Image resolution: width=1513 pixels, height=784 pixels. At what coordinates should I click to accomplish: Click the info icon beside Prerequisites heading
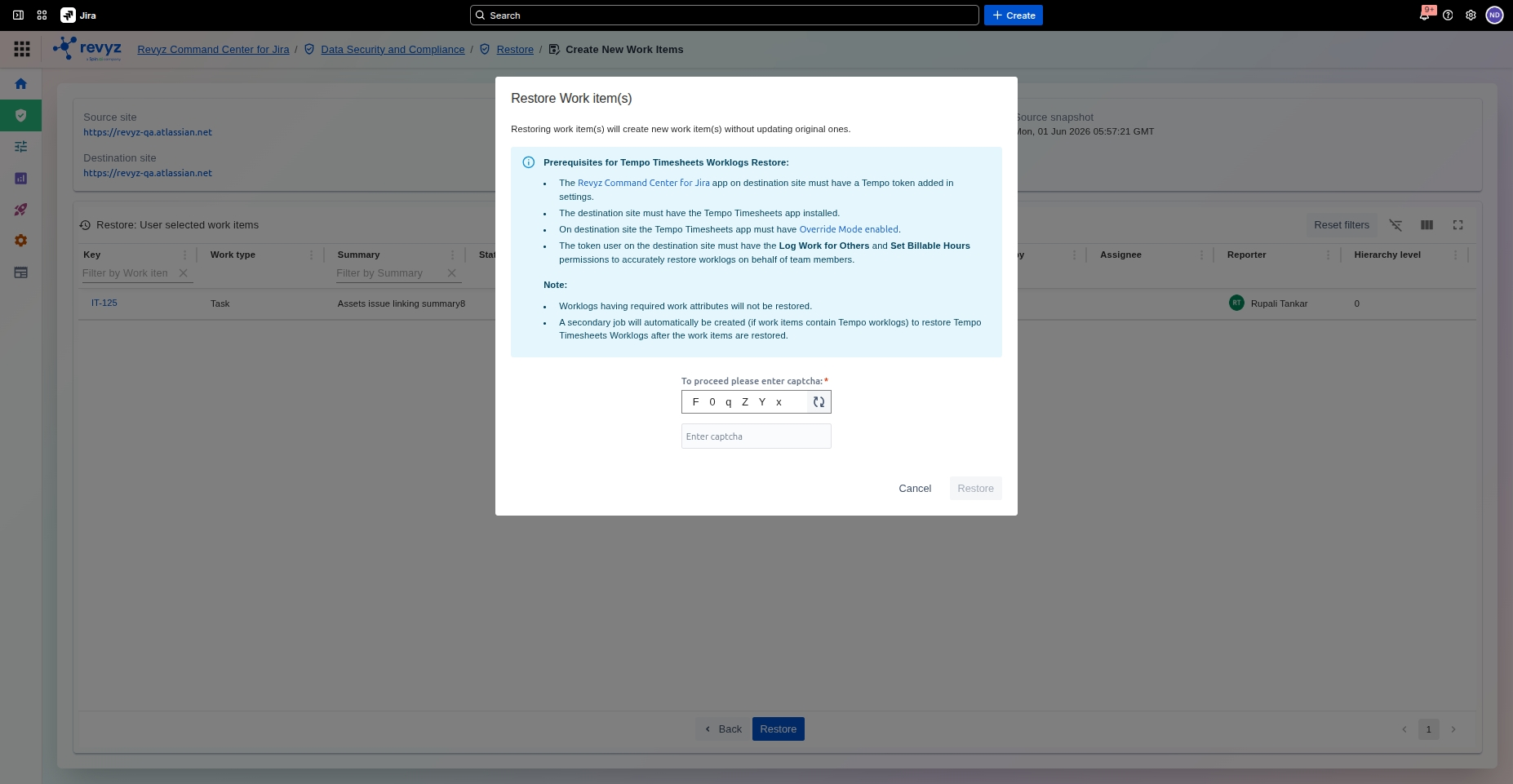(x=529, y=162)
